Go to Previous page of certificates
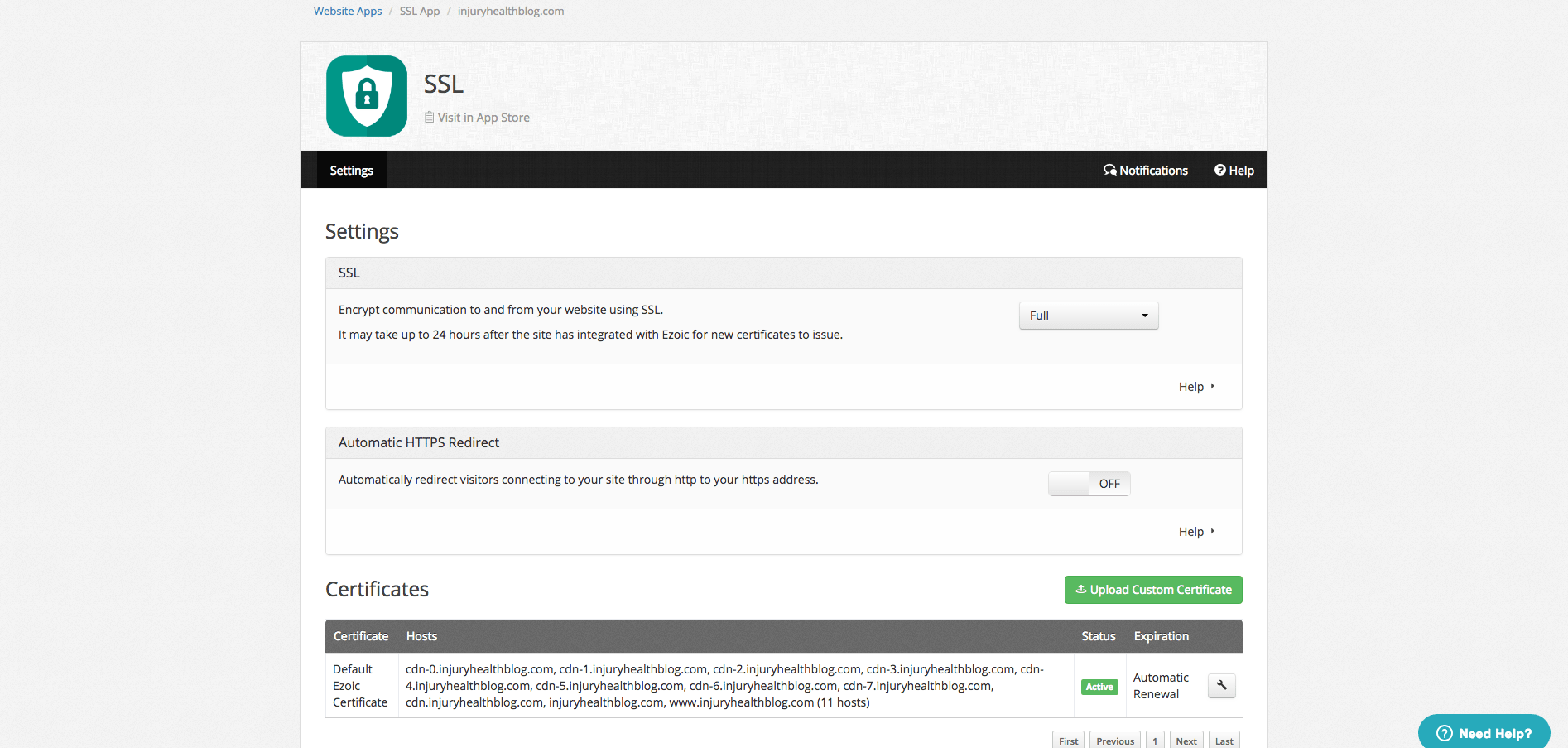 pyautogui.click(x=1115, y=741)
